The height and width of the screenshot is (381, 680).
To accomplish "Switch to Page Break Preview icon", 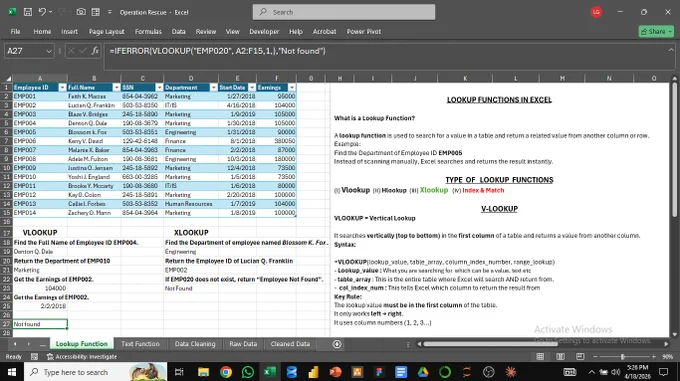I will 580,357.
